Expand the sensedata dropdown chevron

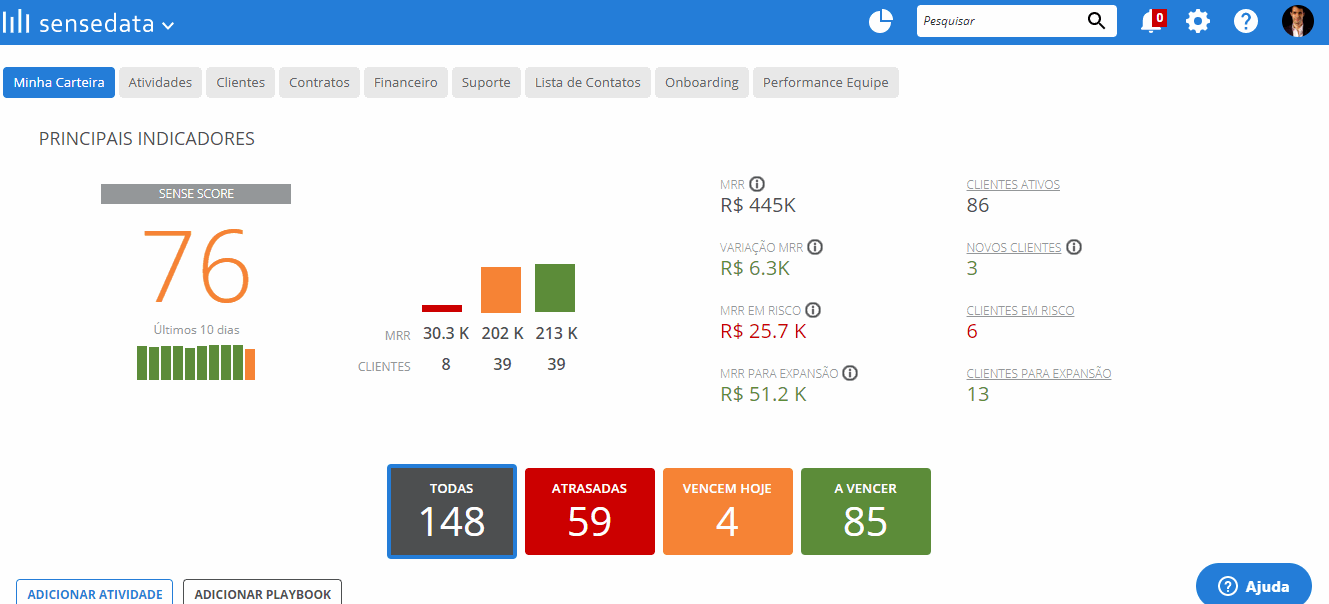168,26
